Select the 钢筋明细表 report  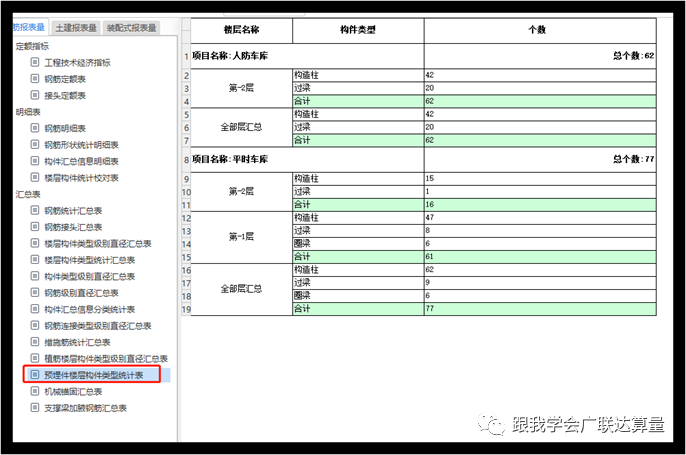(65, 128)
